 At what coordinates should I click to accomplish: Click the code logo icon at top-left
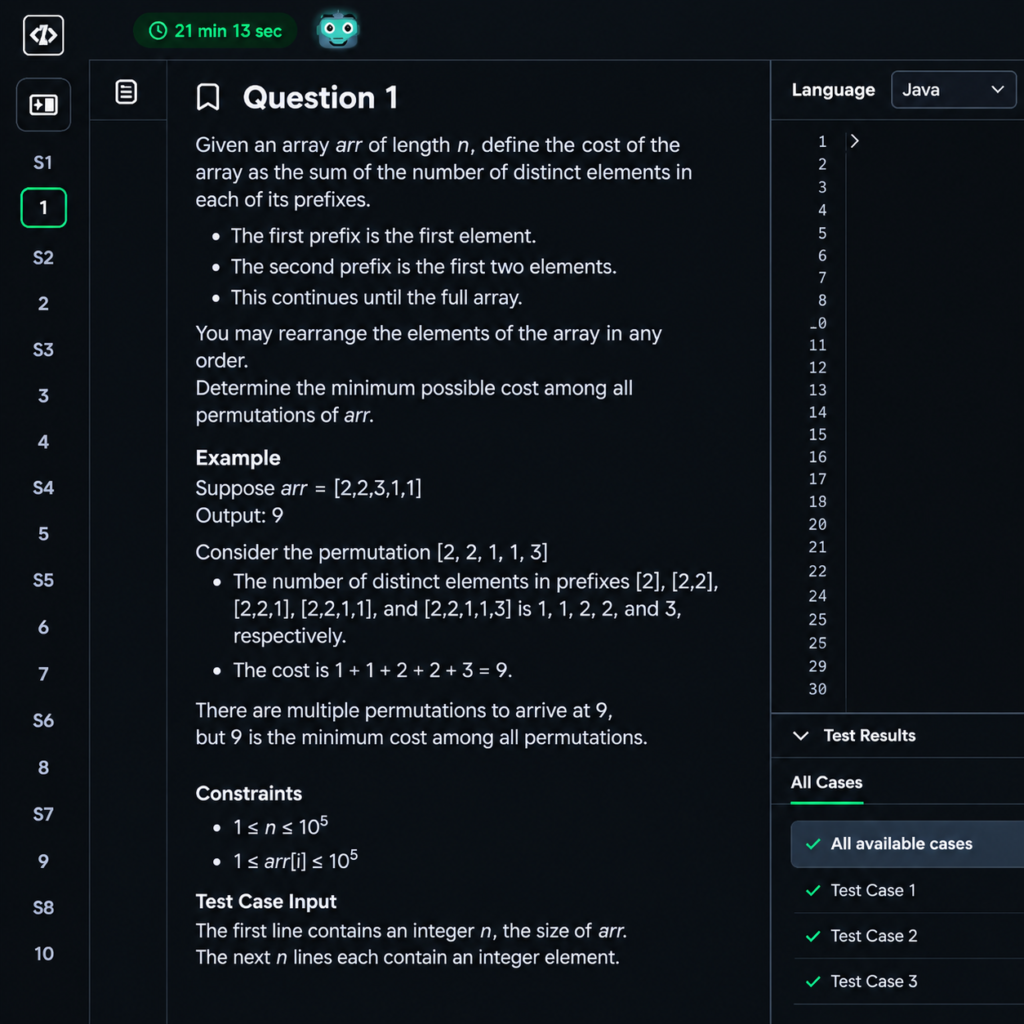(x=43, y=35)
